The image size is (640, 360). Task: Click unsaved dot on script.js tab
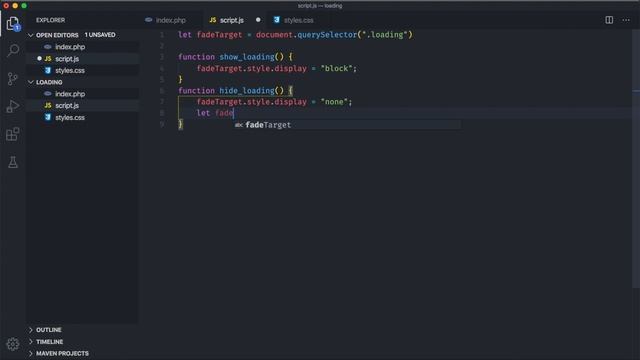(x=258, y=20)
